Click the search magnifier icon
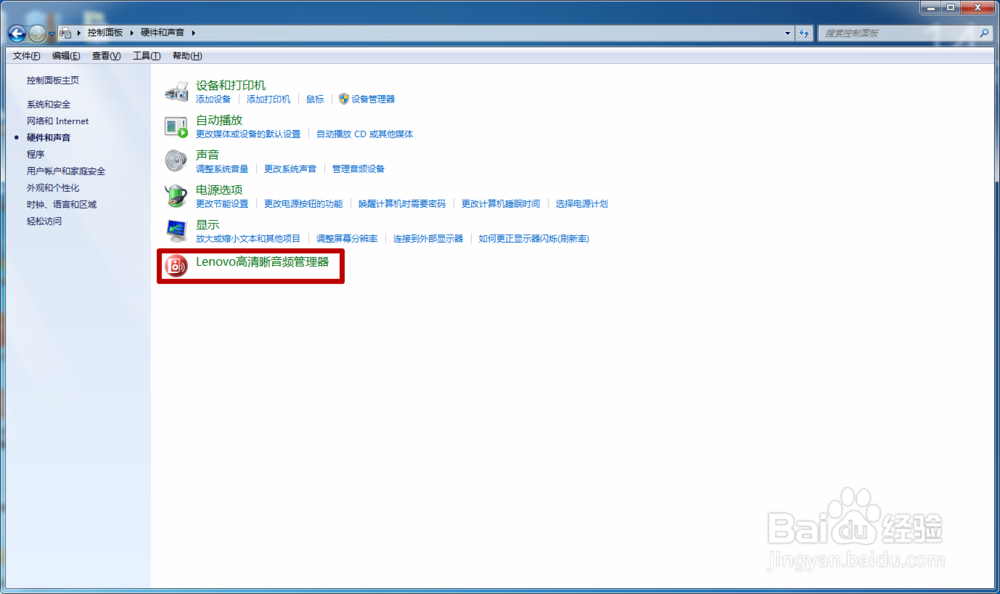The width and height of the screenshot is (1000, 594). pyautogui.click(x=984, y=33)
